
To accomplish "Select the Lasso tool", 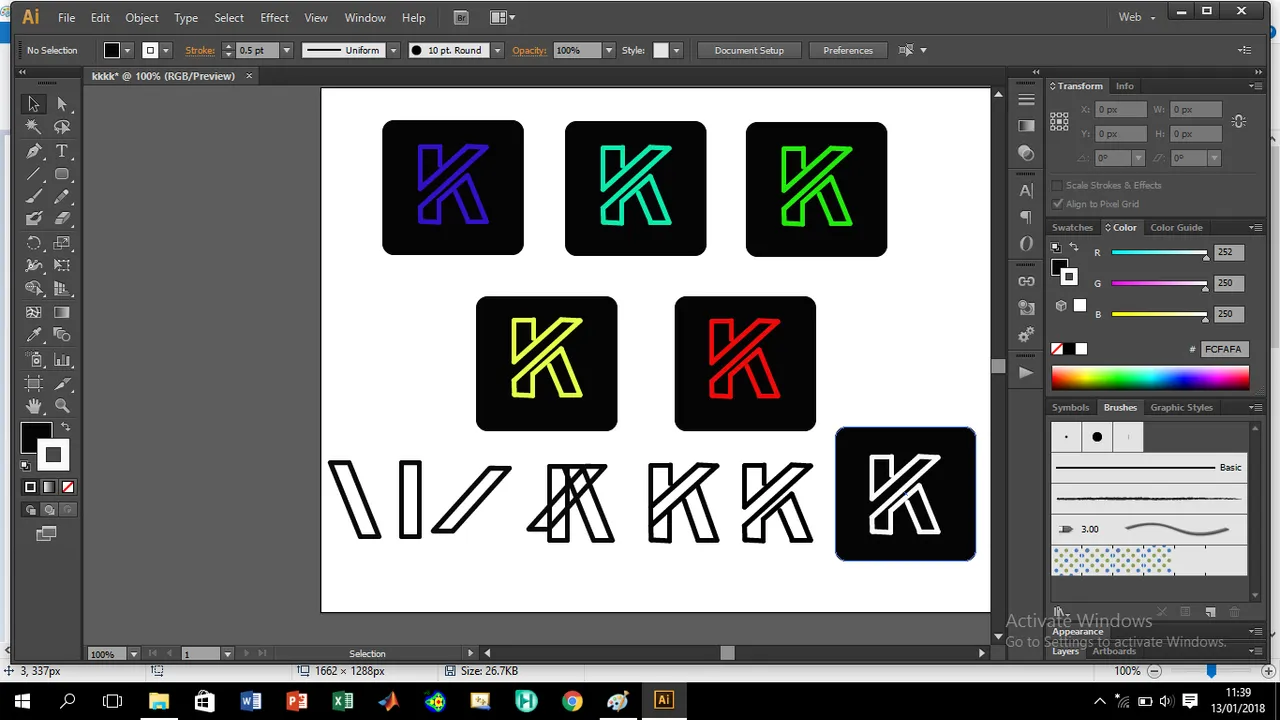I will pyautogui.click(x=62, y=127).
